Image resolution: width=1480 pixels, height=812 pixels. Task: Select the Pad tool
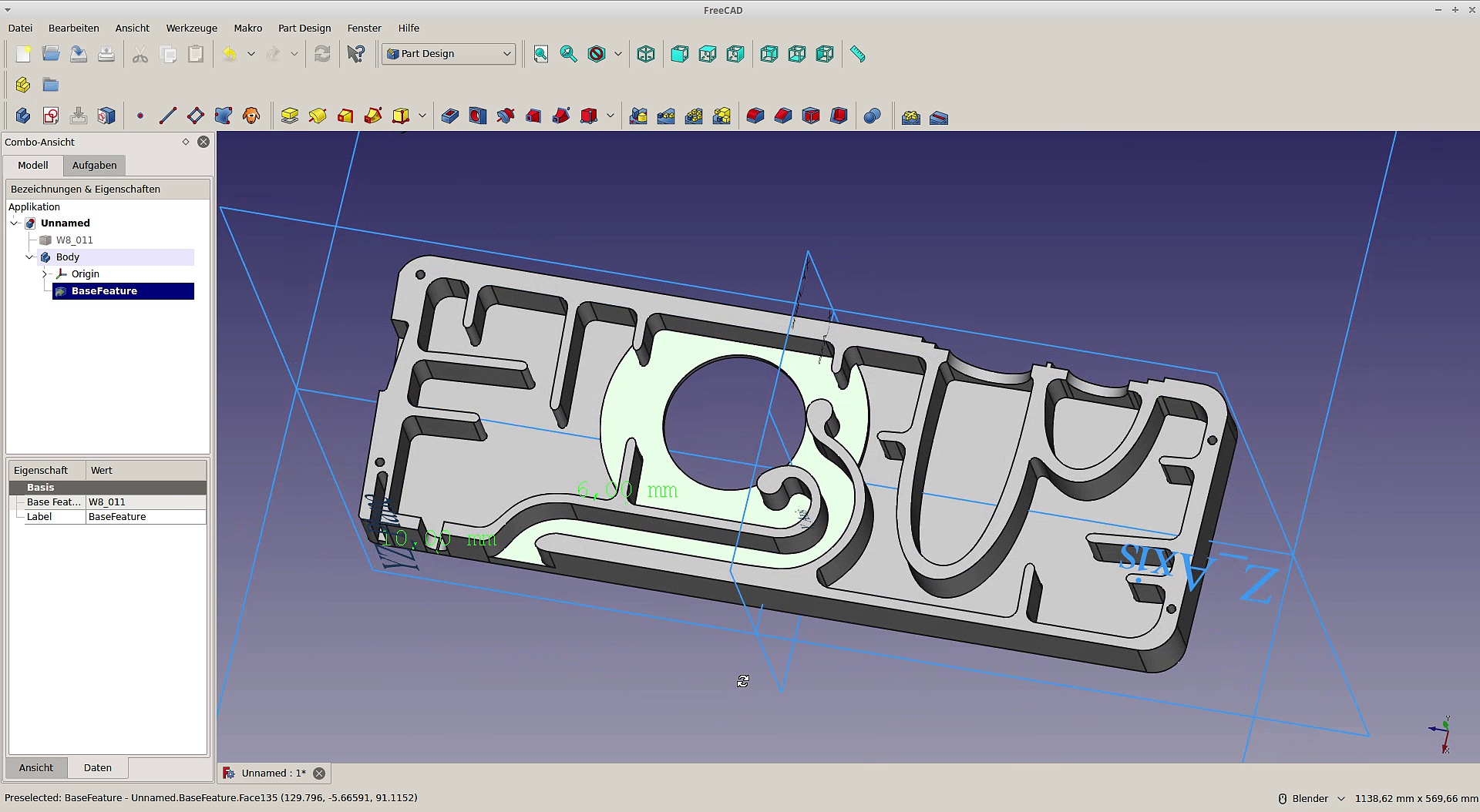tap(290, 116)
